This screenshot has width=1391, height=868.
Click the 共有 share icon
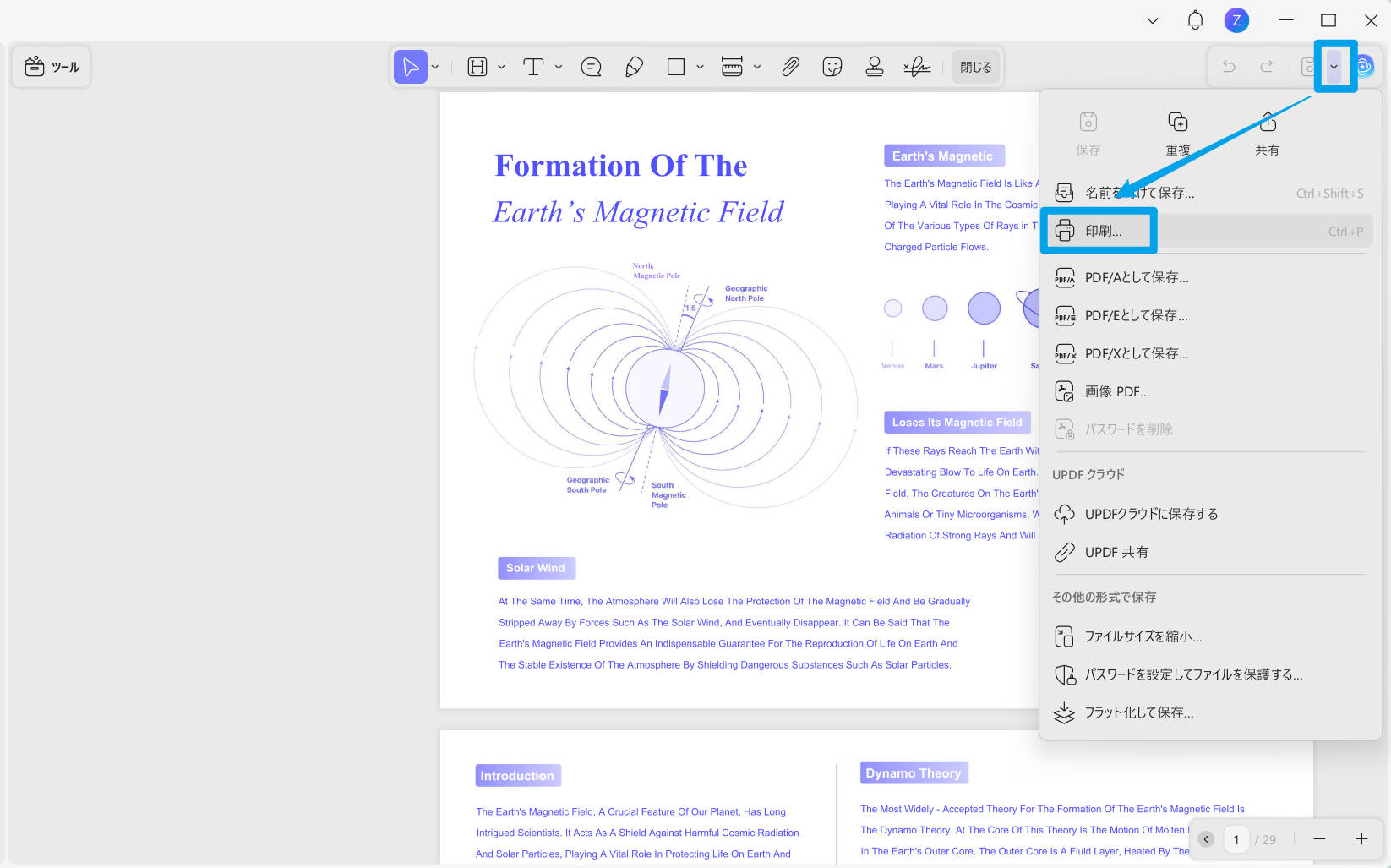click(1268, 123)
